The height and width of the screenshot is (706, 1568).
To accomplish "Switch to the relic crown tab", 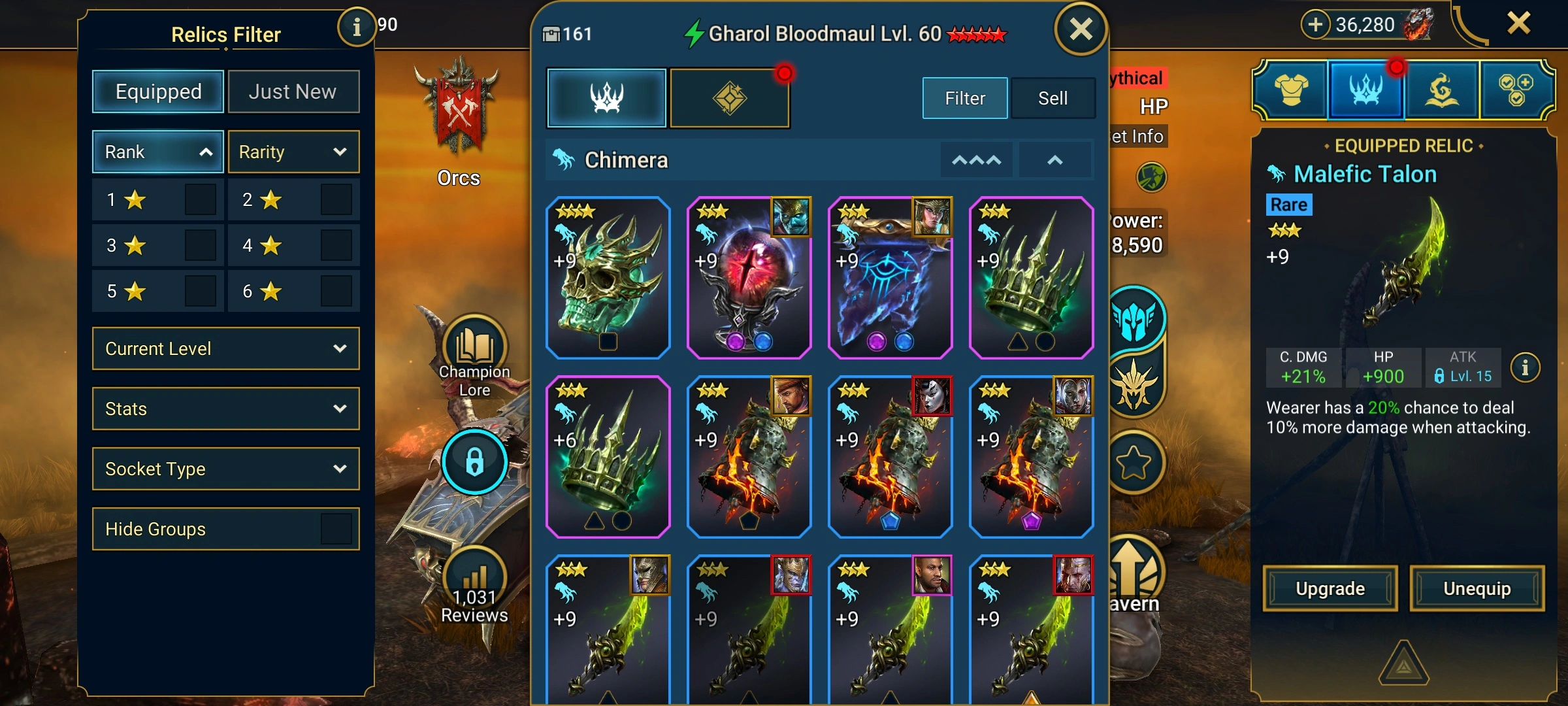I will click(607, 98).
